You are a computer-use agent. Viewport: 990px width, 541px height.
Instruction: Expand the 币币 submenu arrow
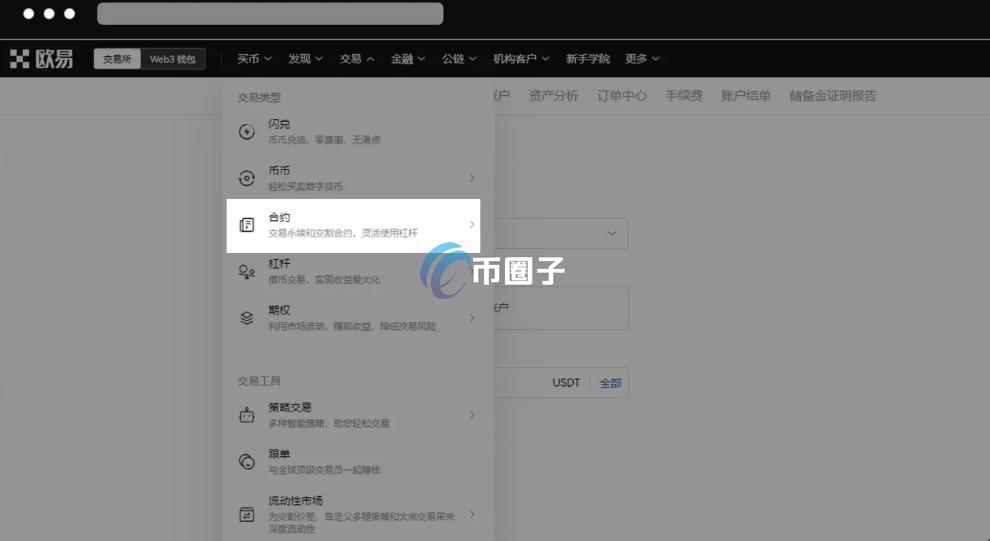(472, 178)
